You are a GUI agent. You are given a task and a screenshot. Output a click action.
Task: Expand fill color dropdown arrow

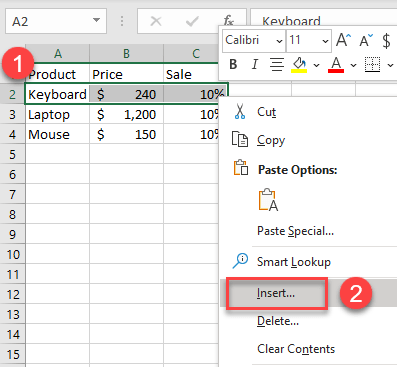coord(316,65)
